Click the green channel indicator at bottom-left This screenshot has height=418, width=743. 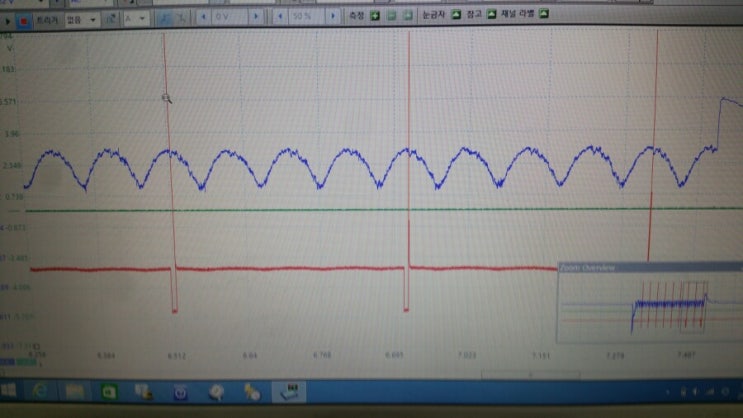point(27,362)
